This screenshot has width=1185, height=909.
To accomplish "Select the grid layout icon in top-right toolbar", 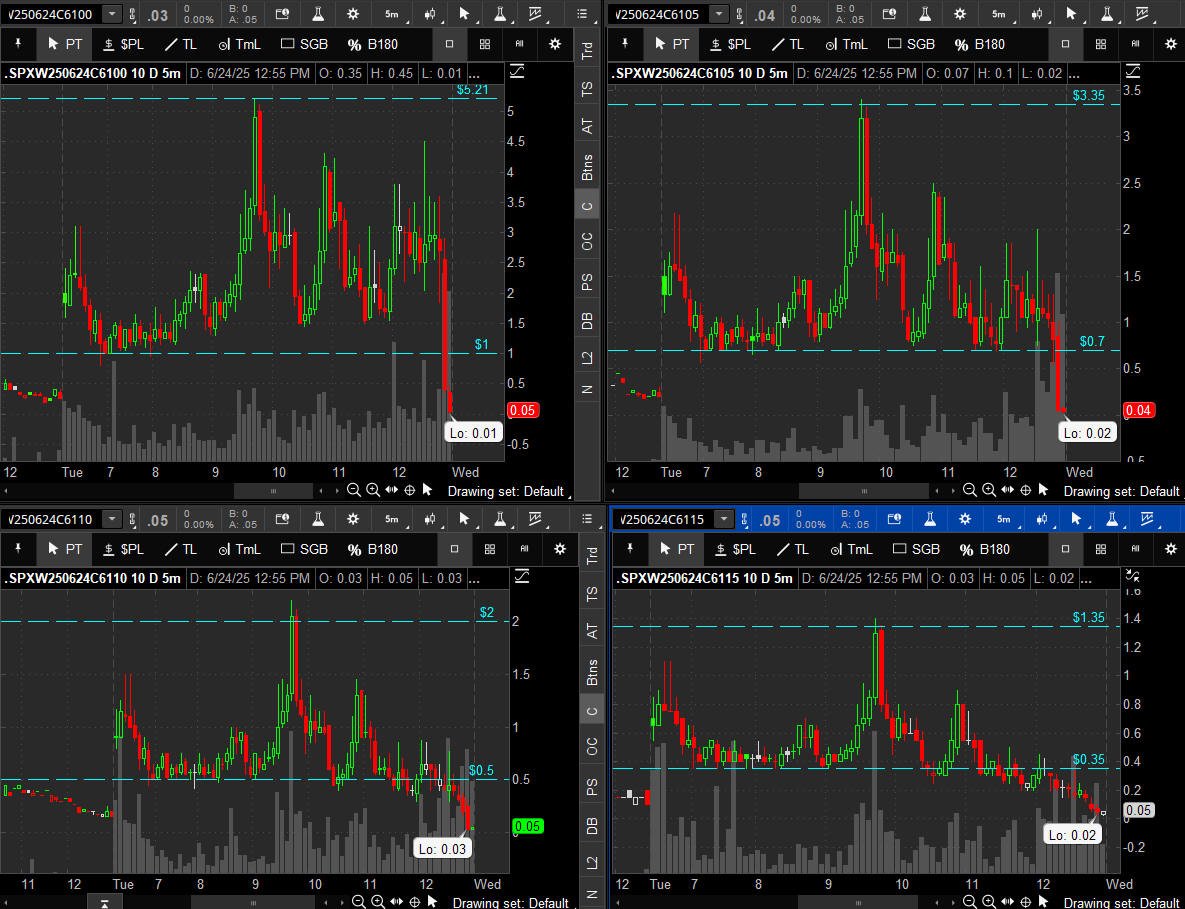I will coord(1100,44).
